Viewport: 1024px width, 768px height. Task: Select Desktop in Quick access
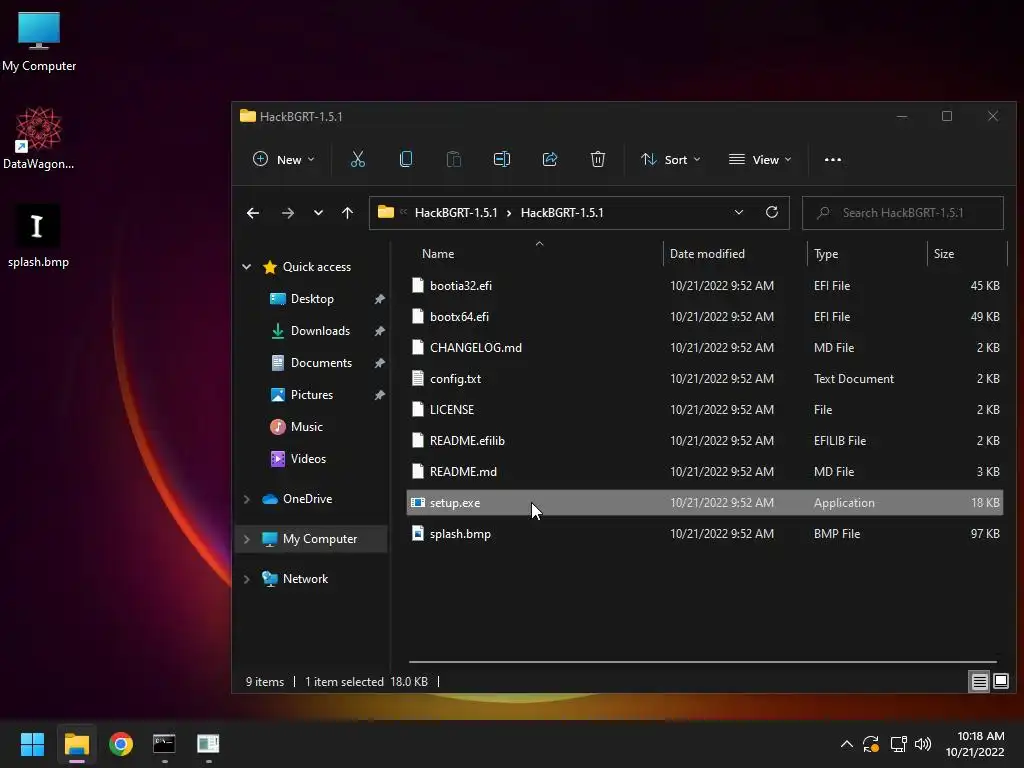pyautogui.click(x=312, y=298)
